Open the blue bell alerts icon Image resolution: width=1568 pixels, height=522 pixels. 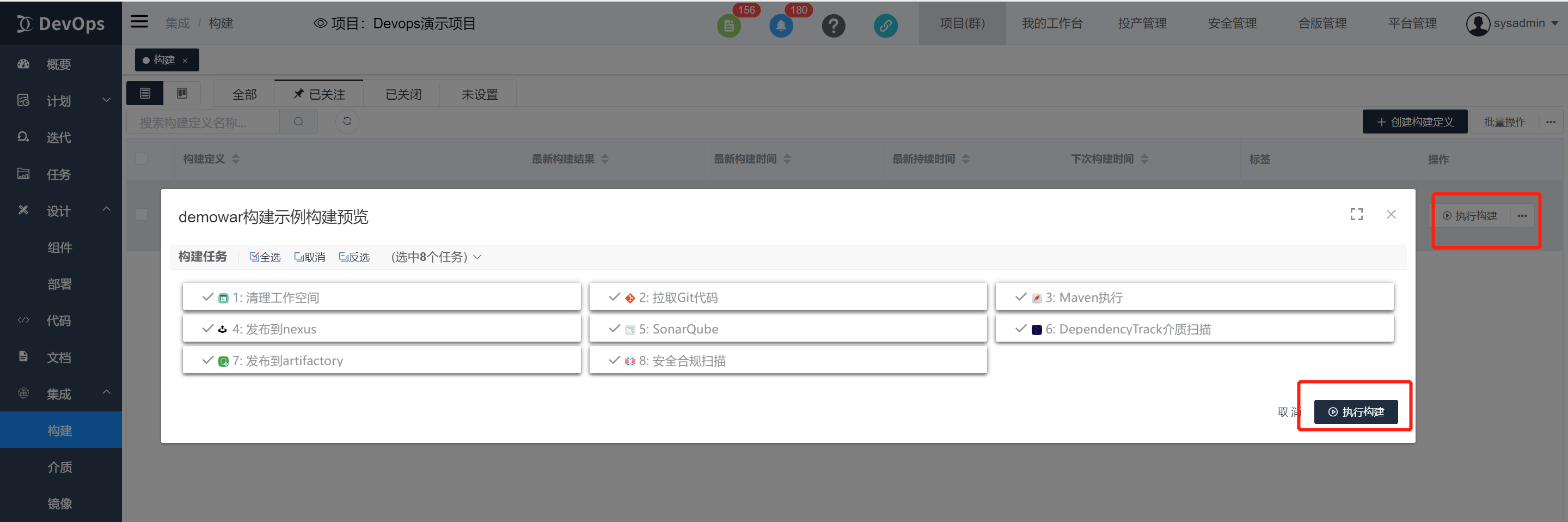coord(781,26)
